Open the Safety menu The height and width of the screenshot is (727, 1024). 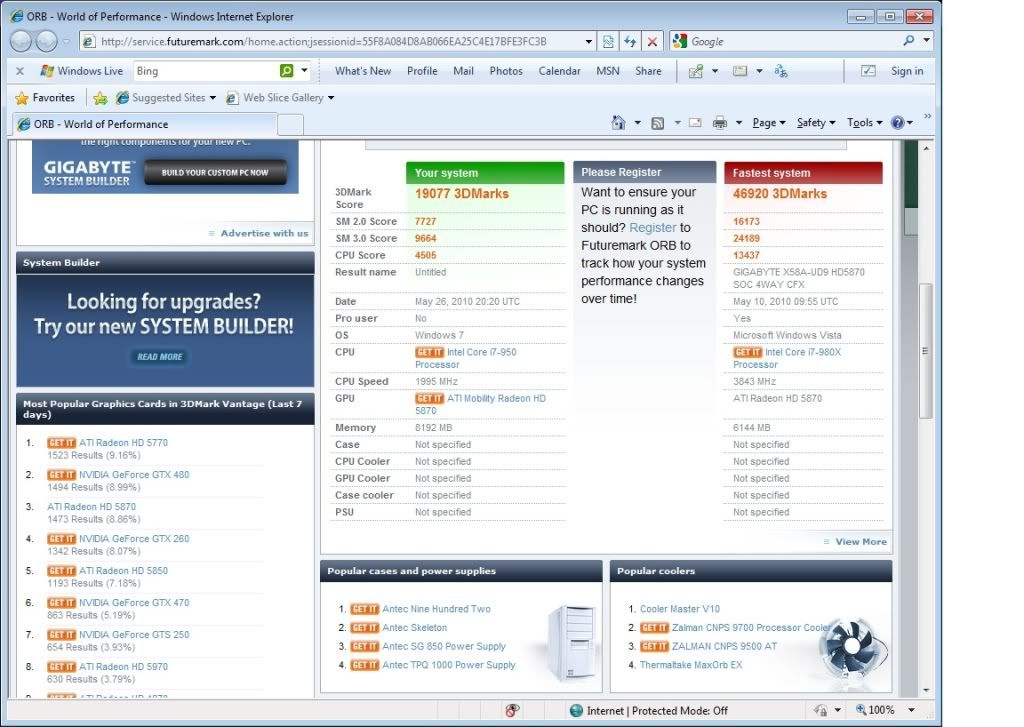pyautogui.click(x=816, y=123)
